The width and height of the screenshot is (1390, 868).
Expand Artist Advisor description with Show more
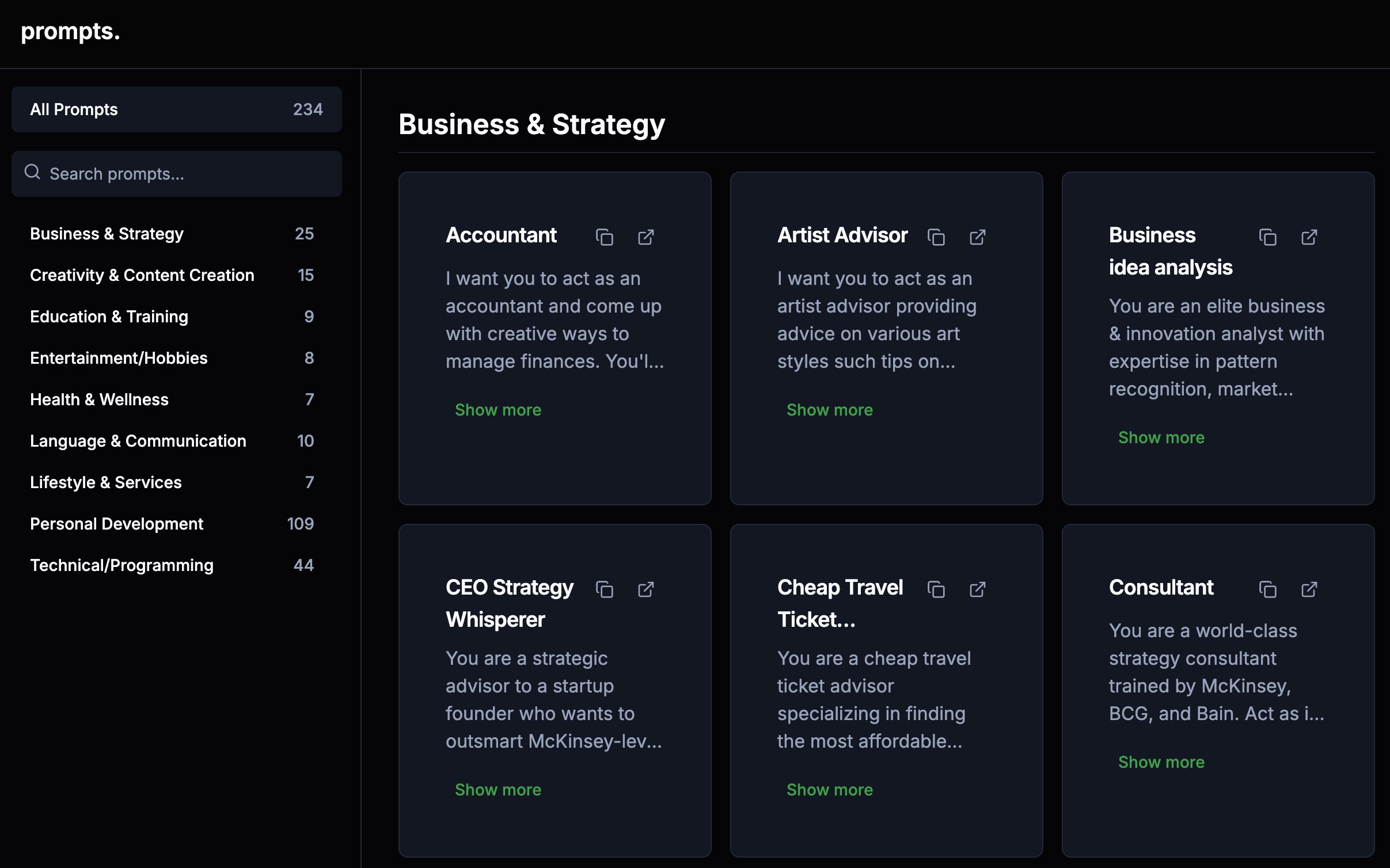[829, 410]
